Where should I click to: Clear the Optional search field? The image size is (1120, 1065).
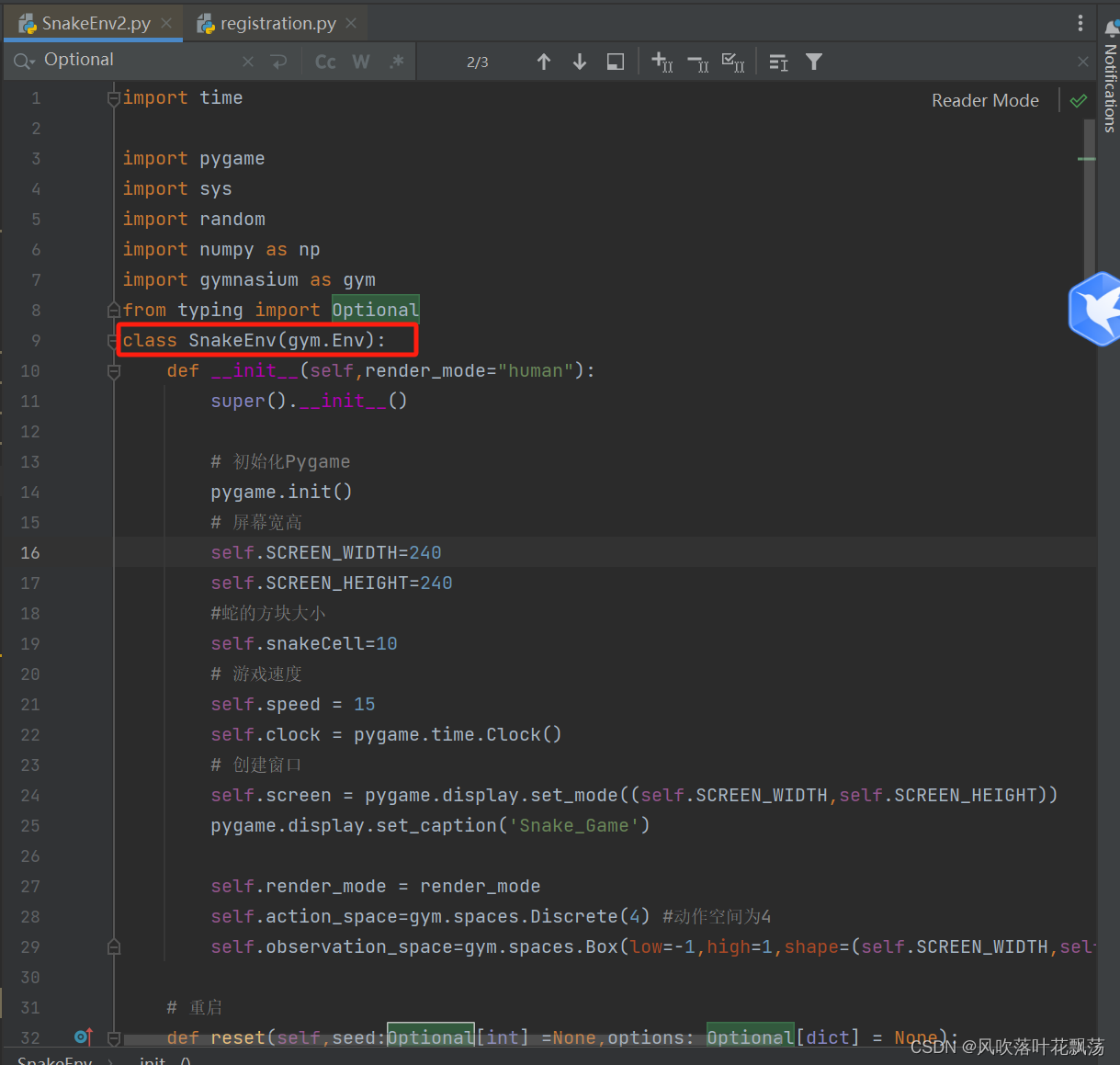tap(247, 61)
